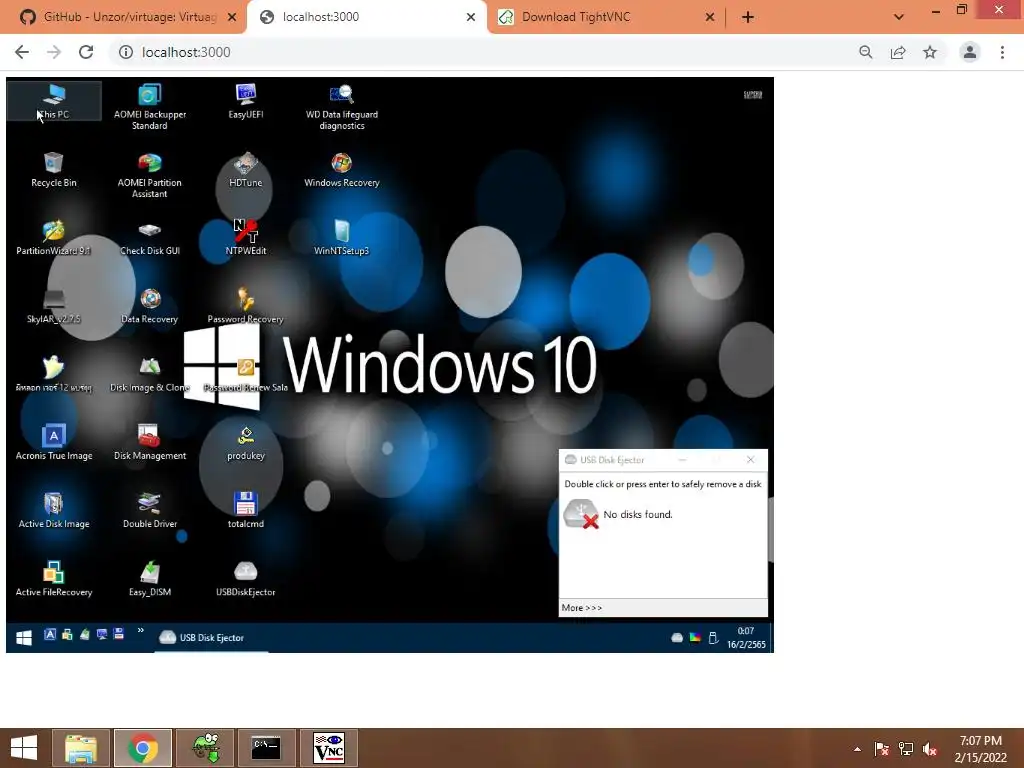Open totalcmd desktop icon
Viewport: 1024px width, 768px height.
click(x=246, y=511)
